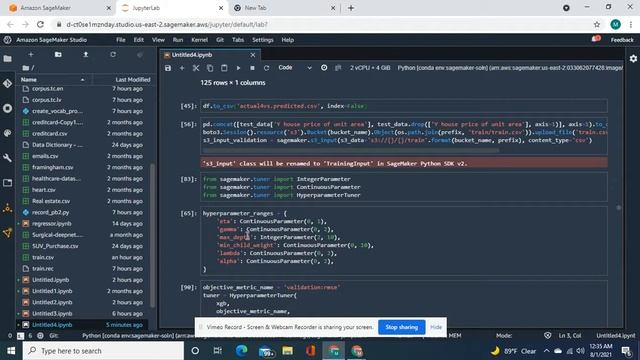Open the settings gear on right sidebar

[633, 59]
